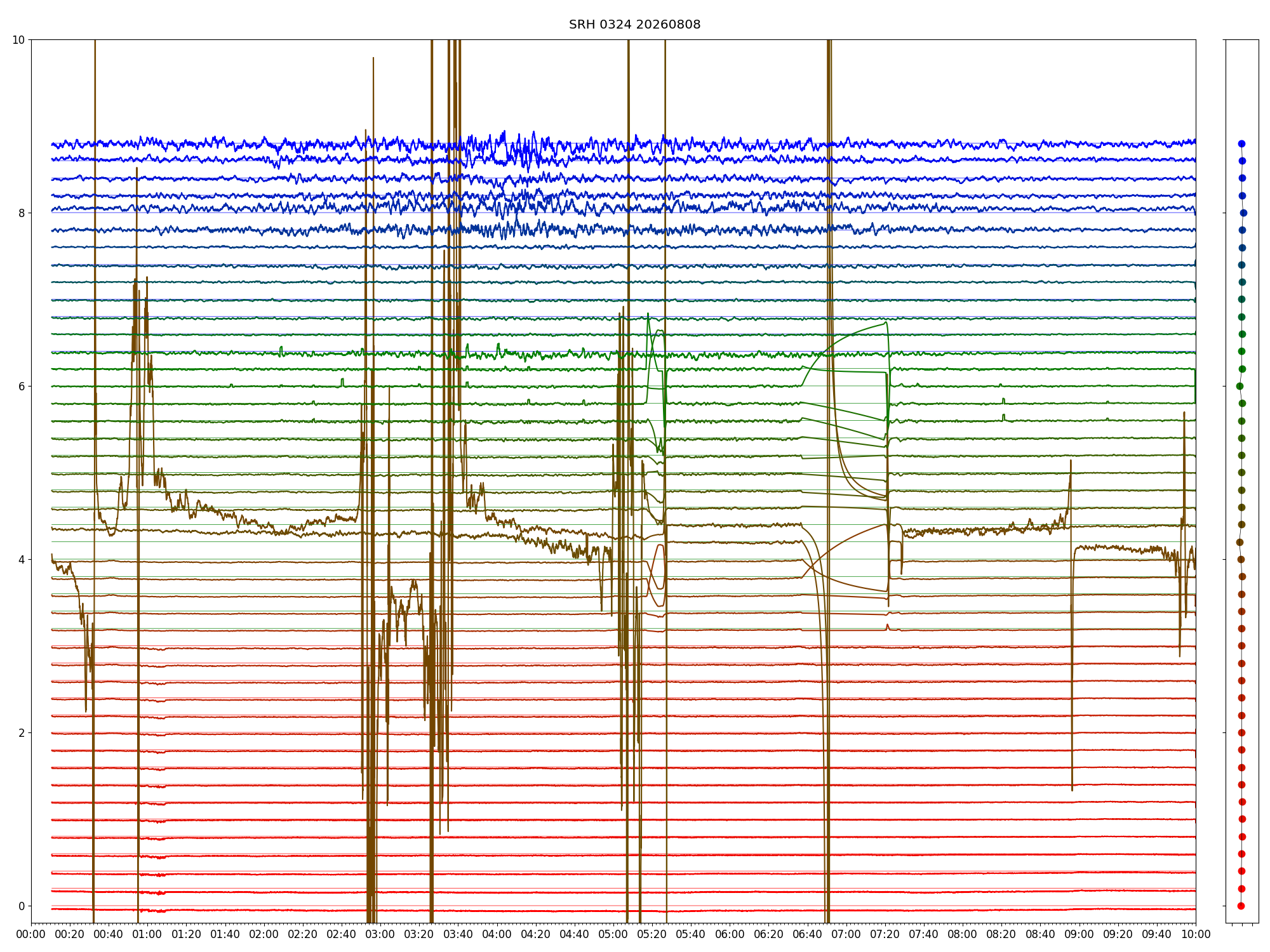
Task: Select the time axis label "07:20"
Action: pos(885,935)
